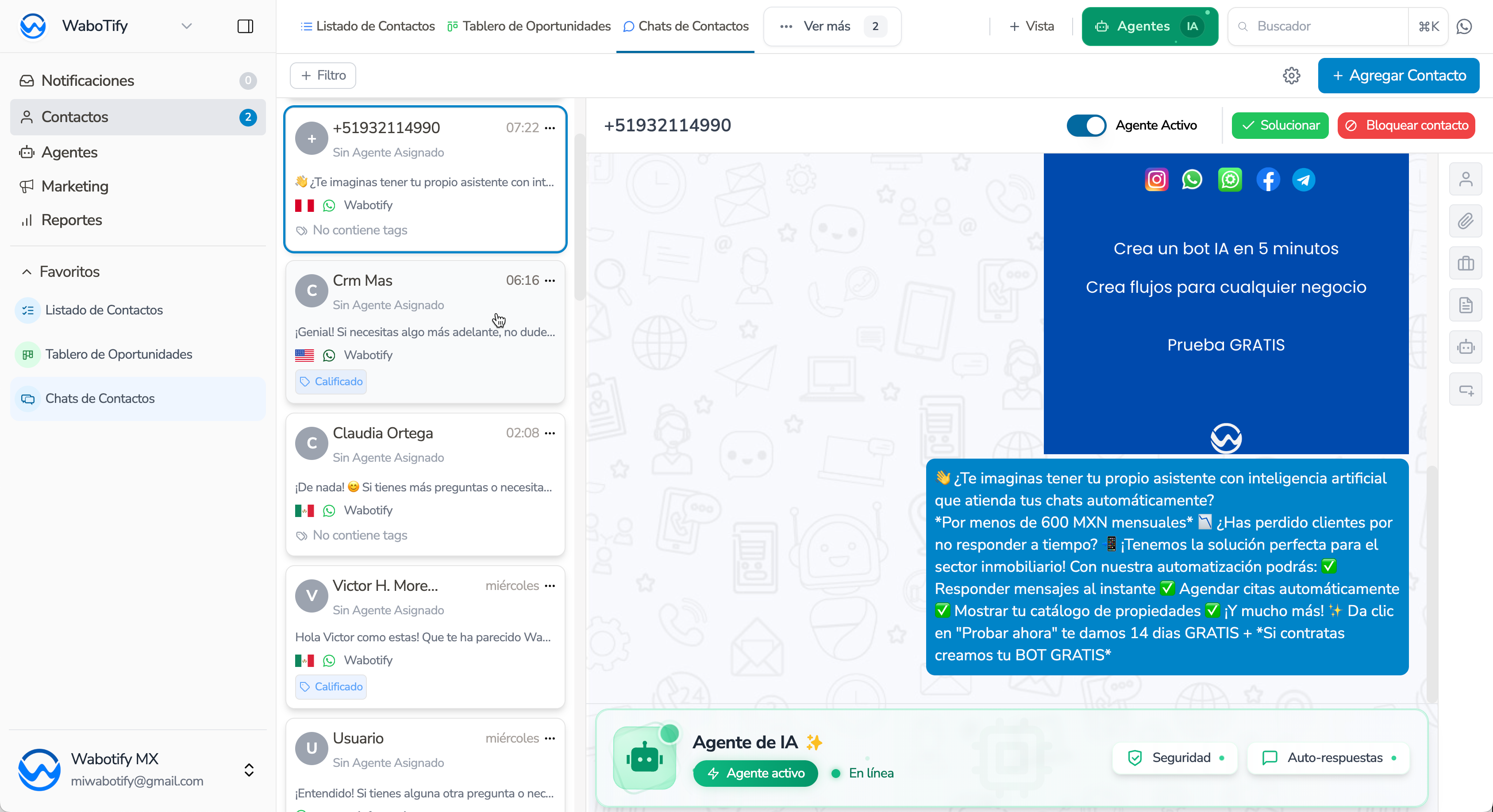Click the Instagram icon in the image
The width and height of the screenshot is (1493, 812).
1156,180
